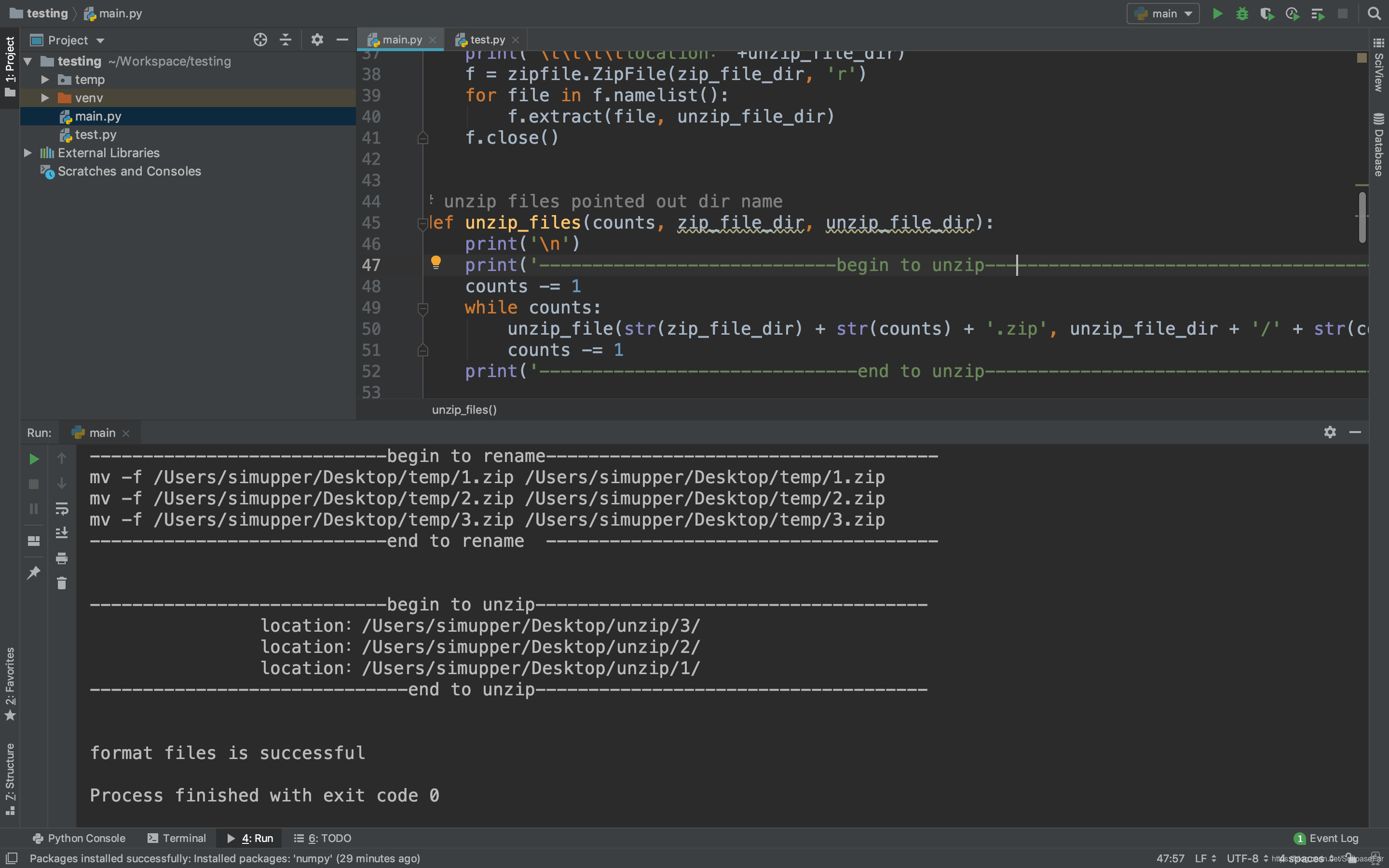Select test.py in the Project tree
1389x868 pixels.
click(188, 135)
